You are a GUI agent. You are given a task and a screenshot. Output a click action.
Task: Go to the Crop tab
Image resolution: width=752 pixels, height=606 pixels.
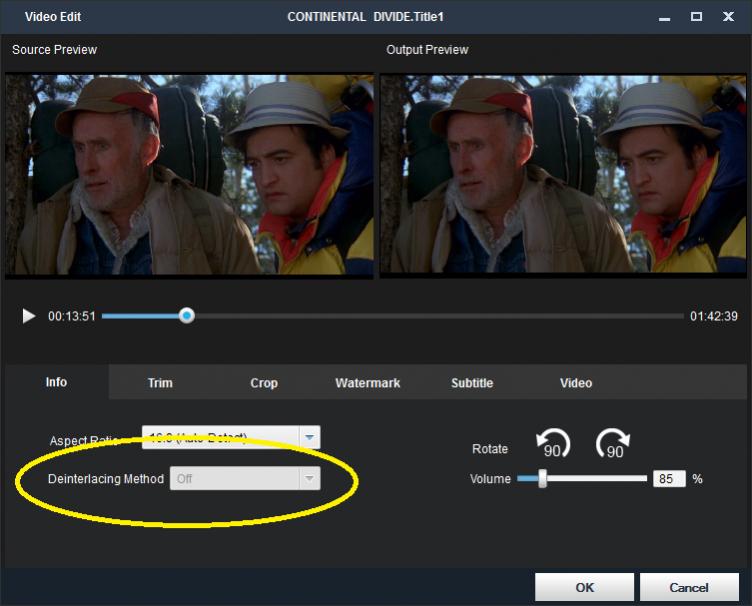tap(264, 383)
